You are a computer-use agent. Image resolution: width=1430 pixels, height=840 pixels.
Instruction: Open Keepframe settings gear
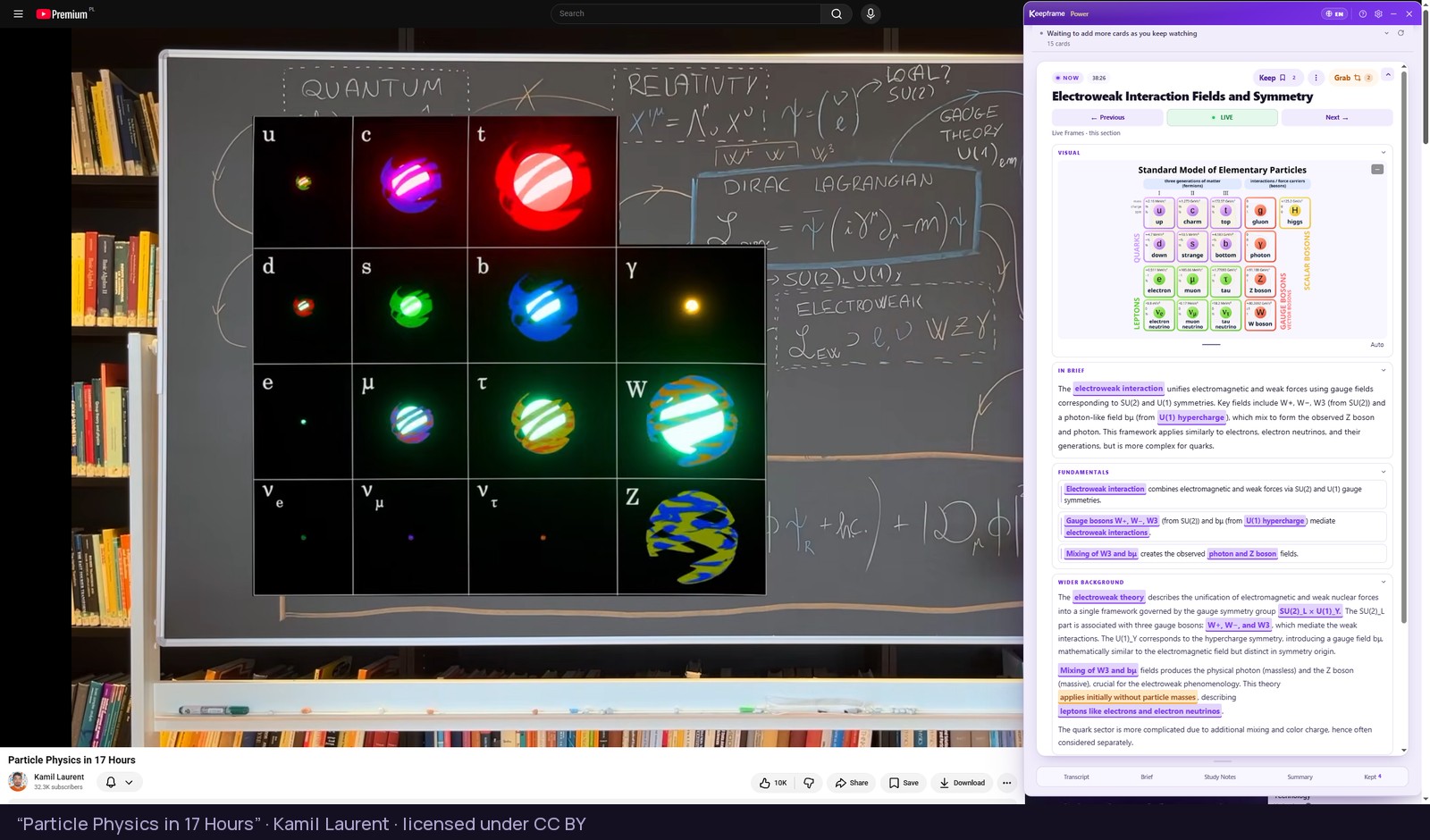click(1378, 13)
